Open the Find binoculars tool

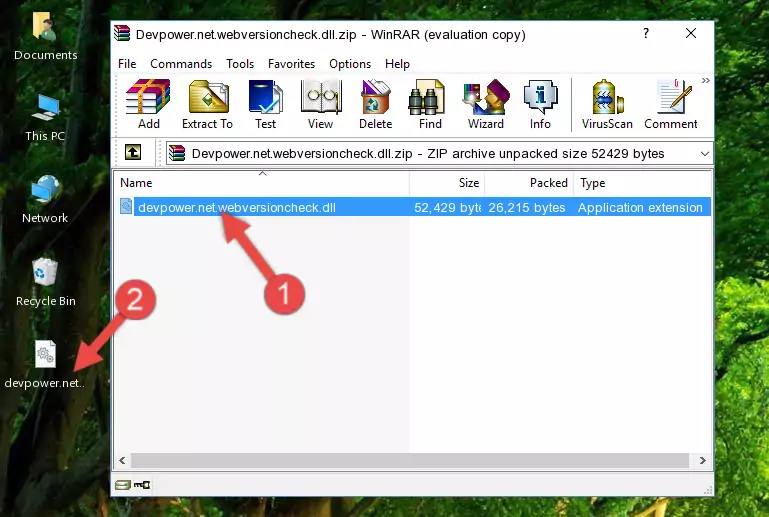(430, 104)
